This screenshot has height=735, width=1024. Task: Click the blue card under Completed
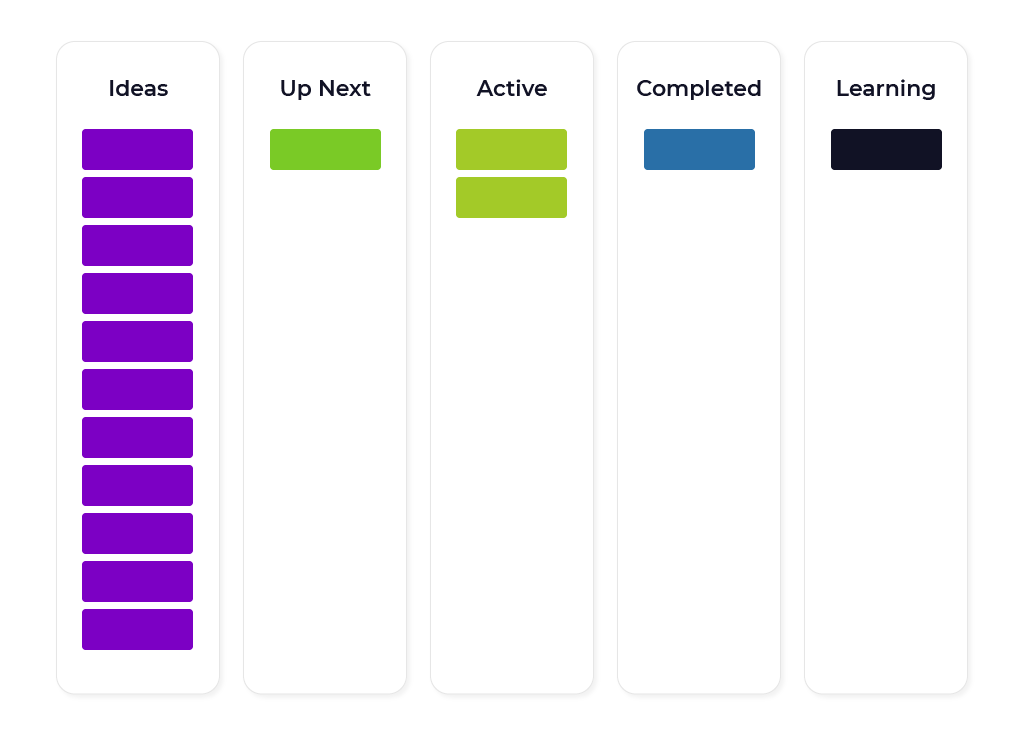699,150
